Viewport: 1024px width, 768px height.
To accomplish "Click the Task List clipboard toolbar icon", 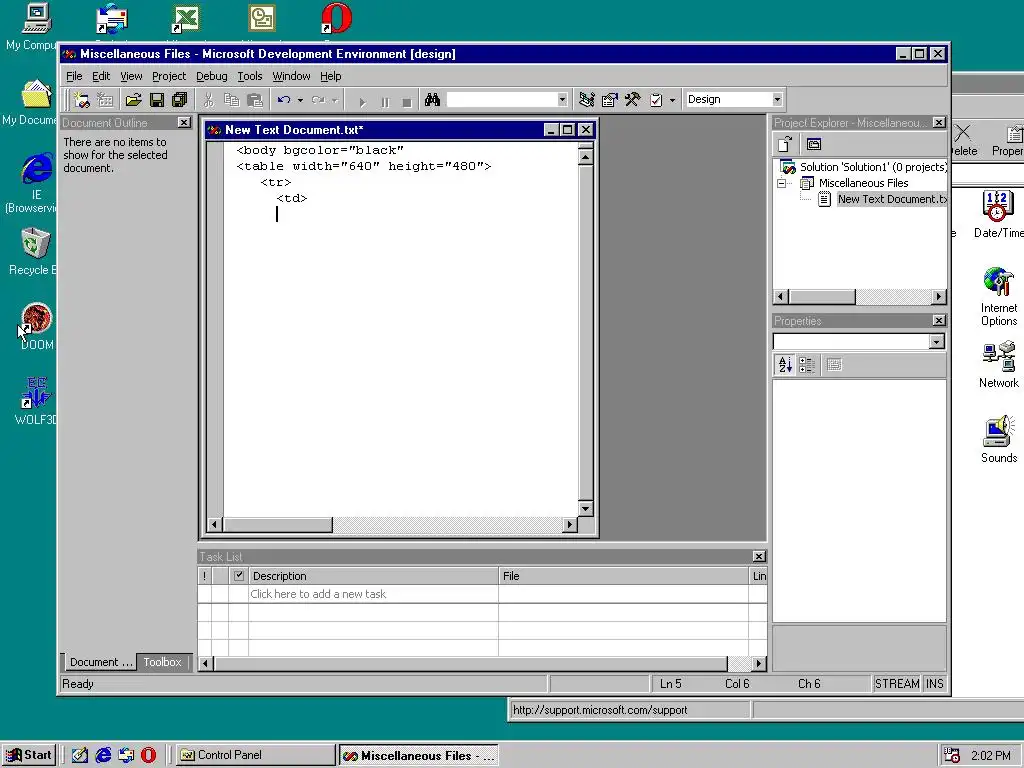I will click(656, 100).
